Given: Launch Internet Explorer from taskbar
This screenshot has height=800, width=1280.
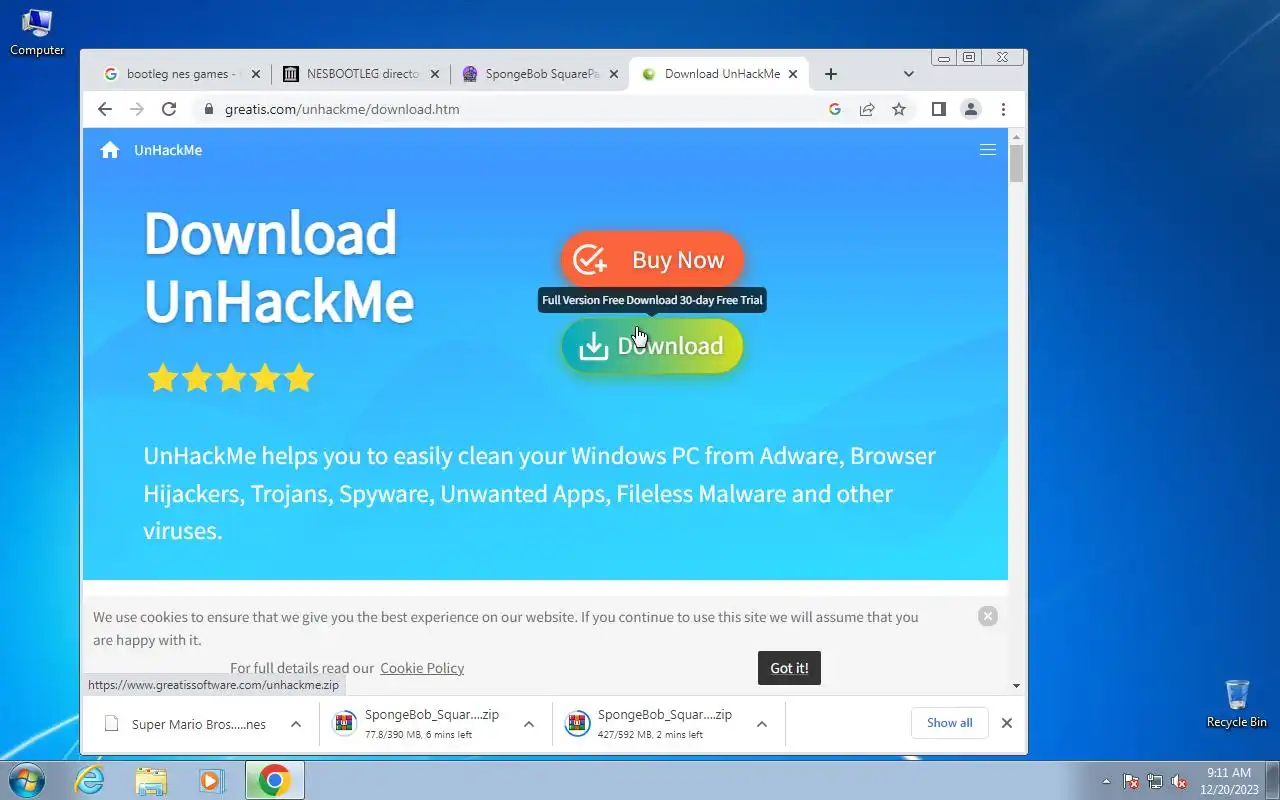Looking at the screenshot, I should point(90,780).
